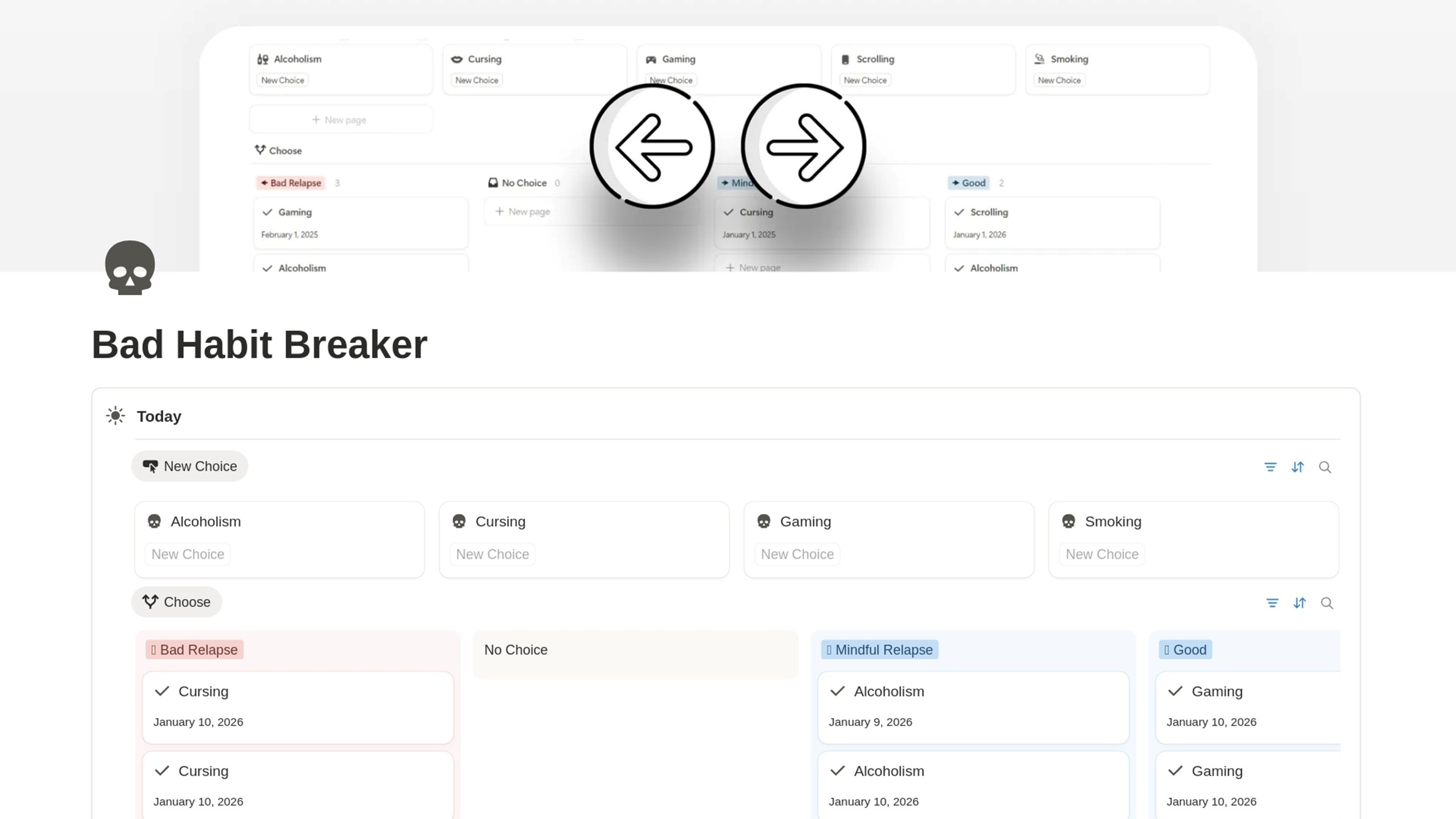
Task: Select the Choose view tab
Action: tap(176, 602)
